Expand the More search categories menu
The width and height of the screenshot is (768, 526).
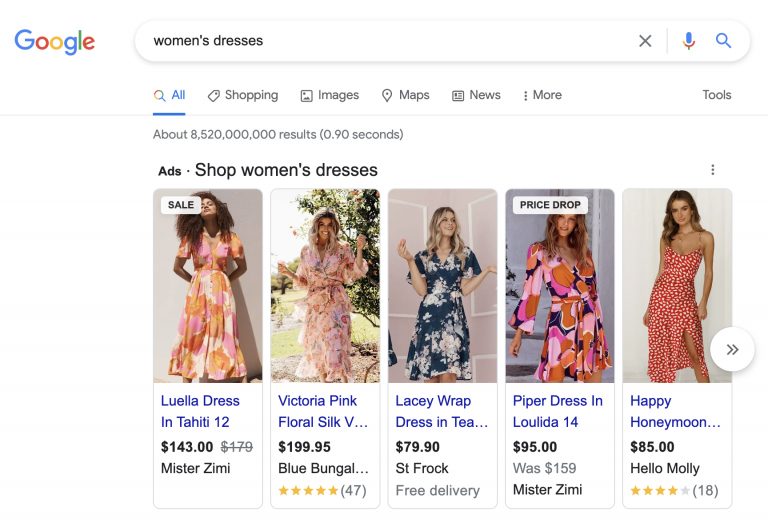tap(542, 95)
